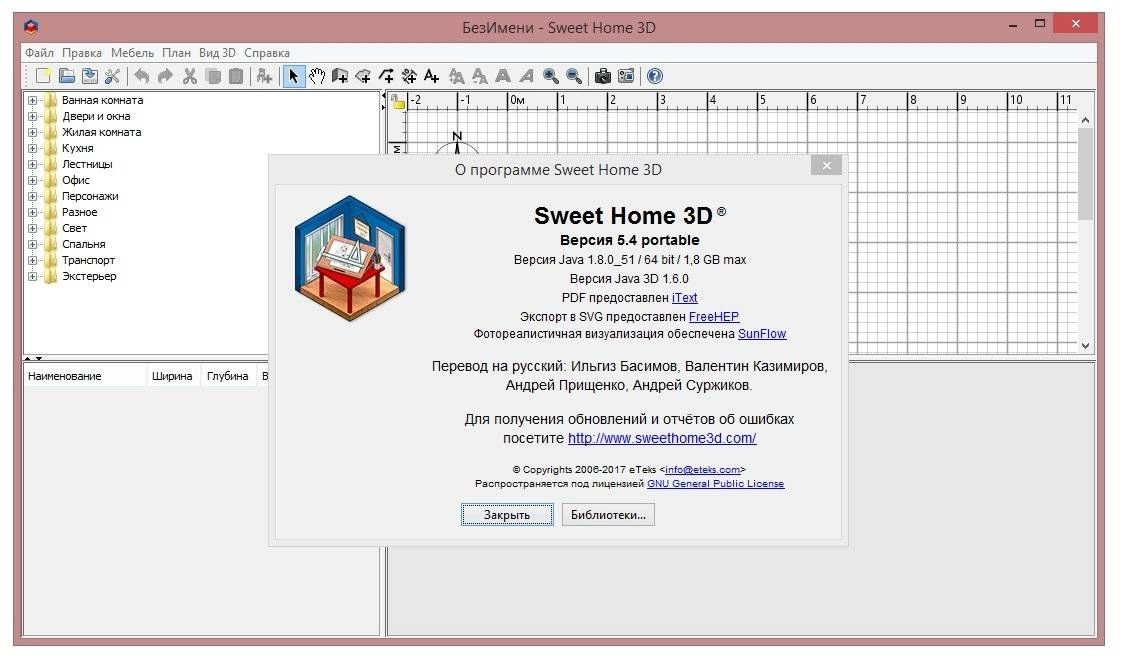Open the Правка menu

coord(82,53)
